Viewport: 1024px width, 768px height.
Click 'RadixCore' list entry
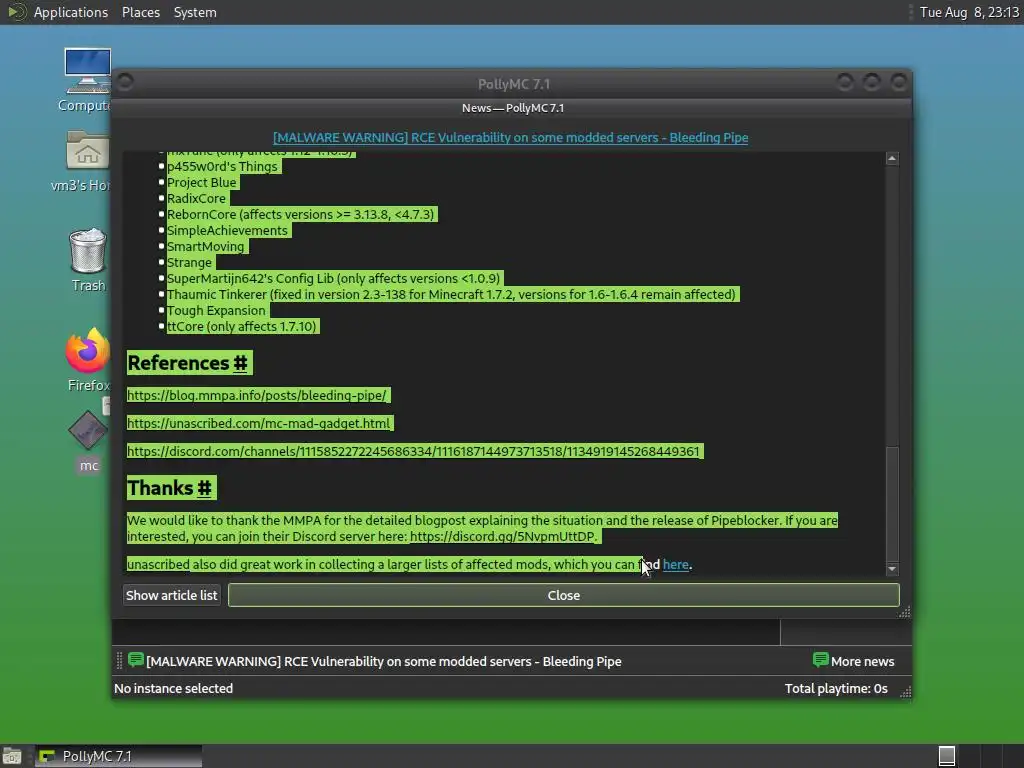[x=197, y=199]
